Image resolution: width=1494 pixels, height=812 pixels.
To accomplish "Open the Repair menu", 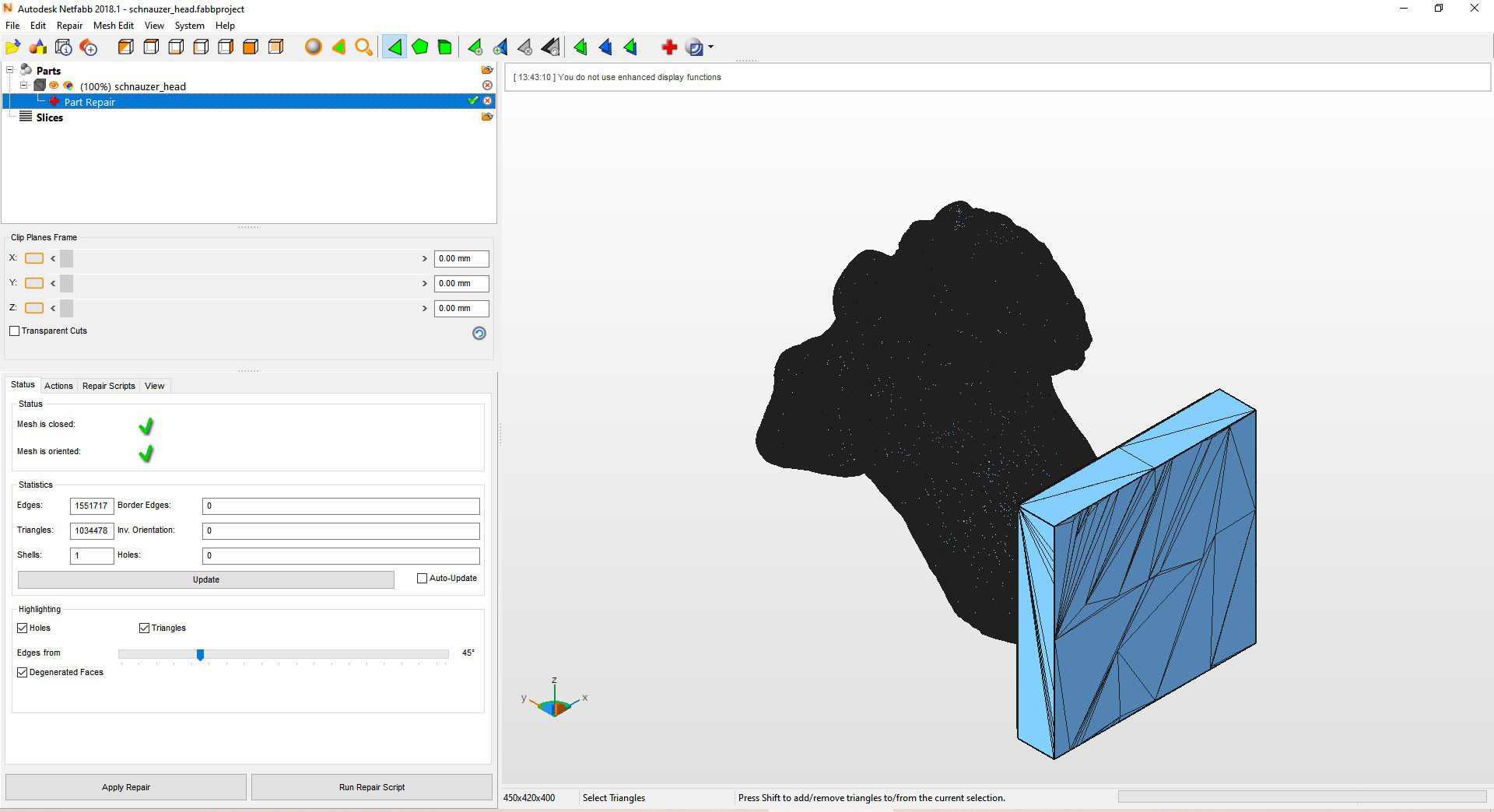I will (x=69, y=26).
